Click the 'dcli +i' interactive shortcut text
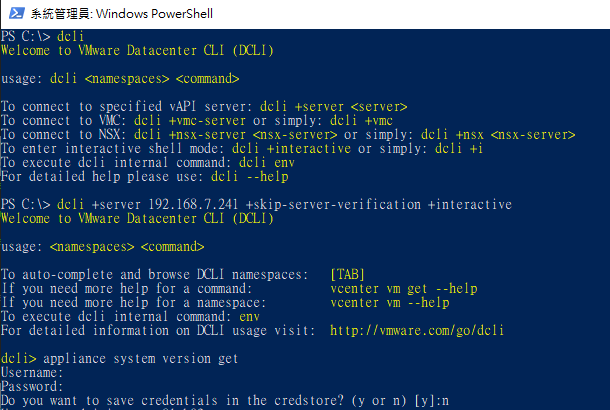This screenshot has height=410, width=610. [x=459, y=149]
